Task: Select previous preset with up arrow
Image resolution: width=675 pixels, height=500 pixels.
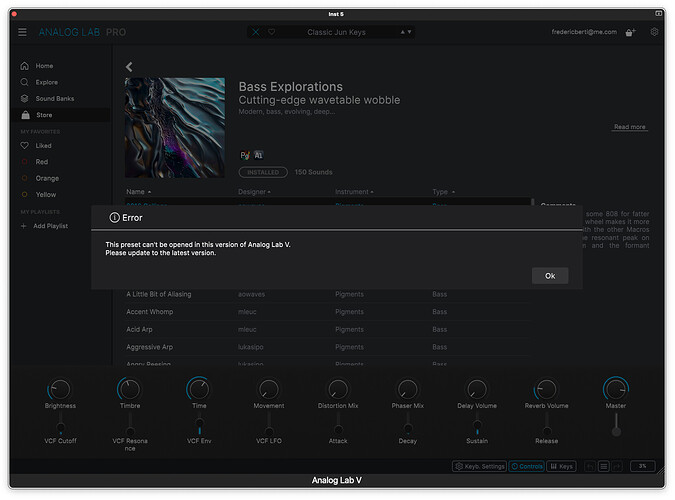Action: [403, 32]
